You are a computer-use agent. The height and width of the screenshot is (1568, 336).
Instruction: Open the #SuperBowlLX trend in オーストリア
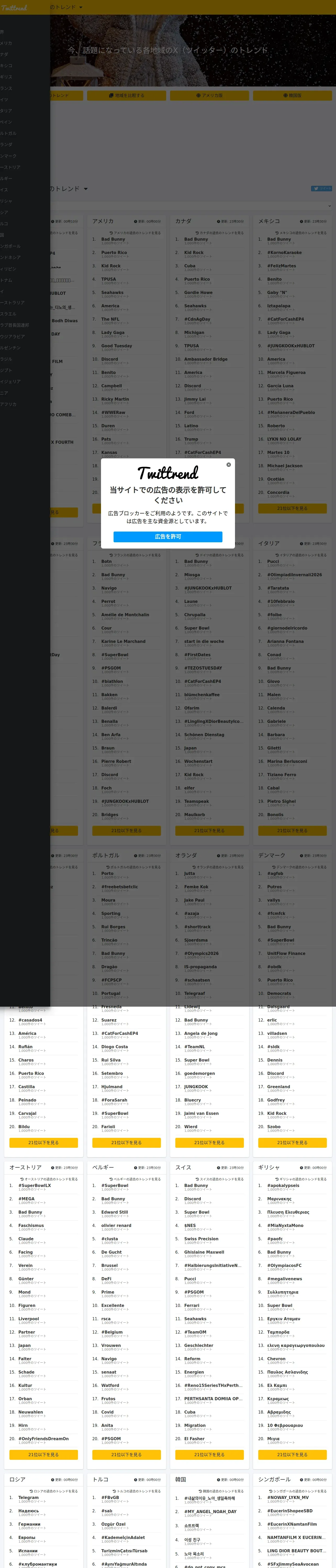click(x=35, y=1186)
